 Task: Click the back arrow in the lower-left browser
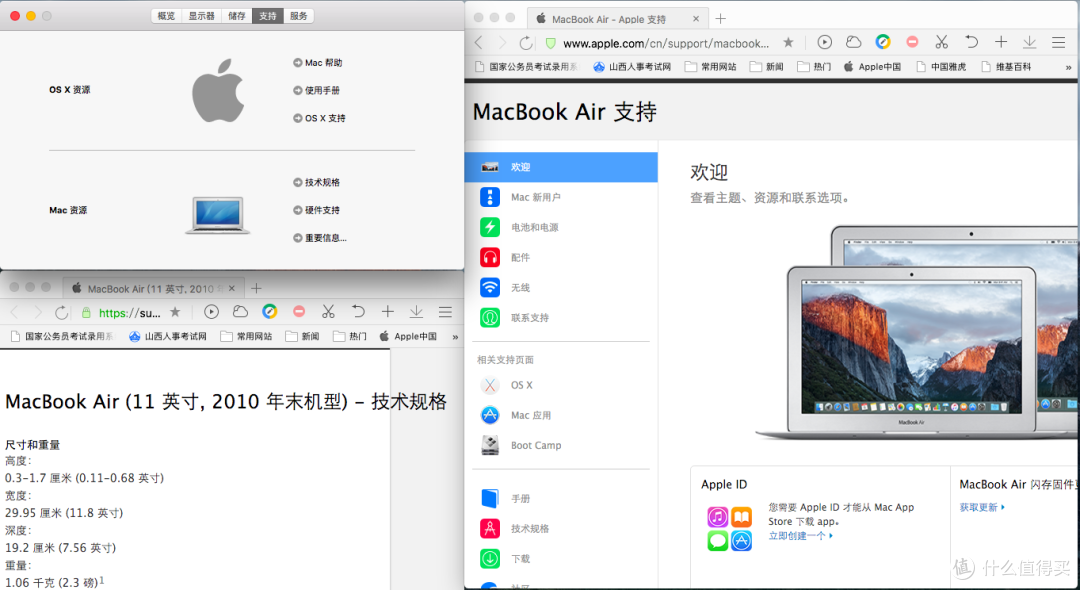pos(14,313)
